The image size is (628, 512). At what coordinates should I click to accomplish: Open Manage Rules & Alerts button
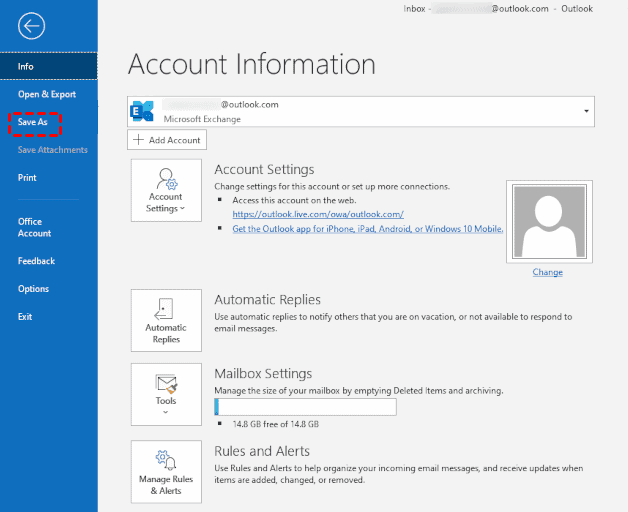tap(166, 471)
